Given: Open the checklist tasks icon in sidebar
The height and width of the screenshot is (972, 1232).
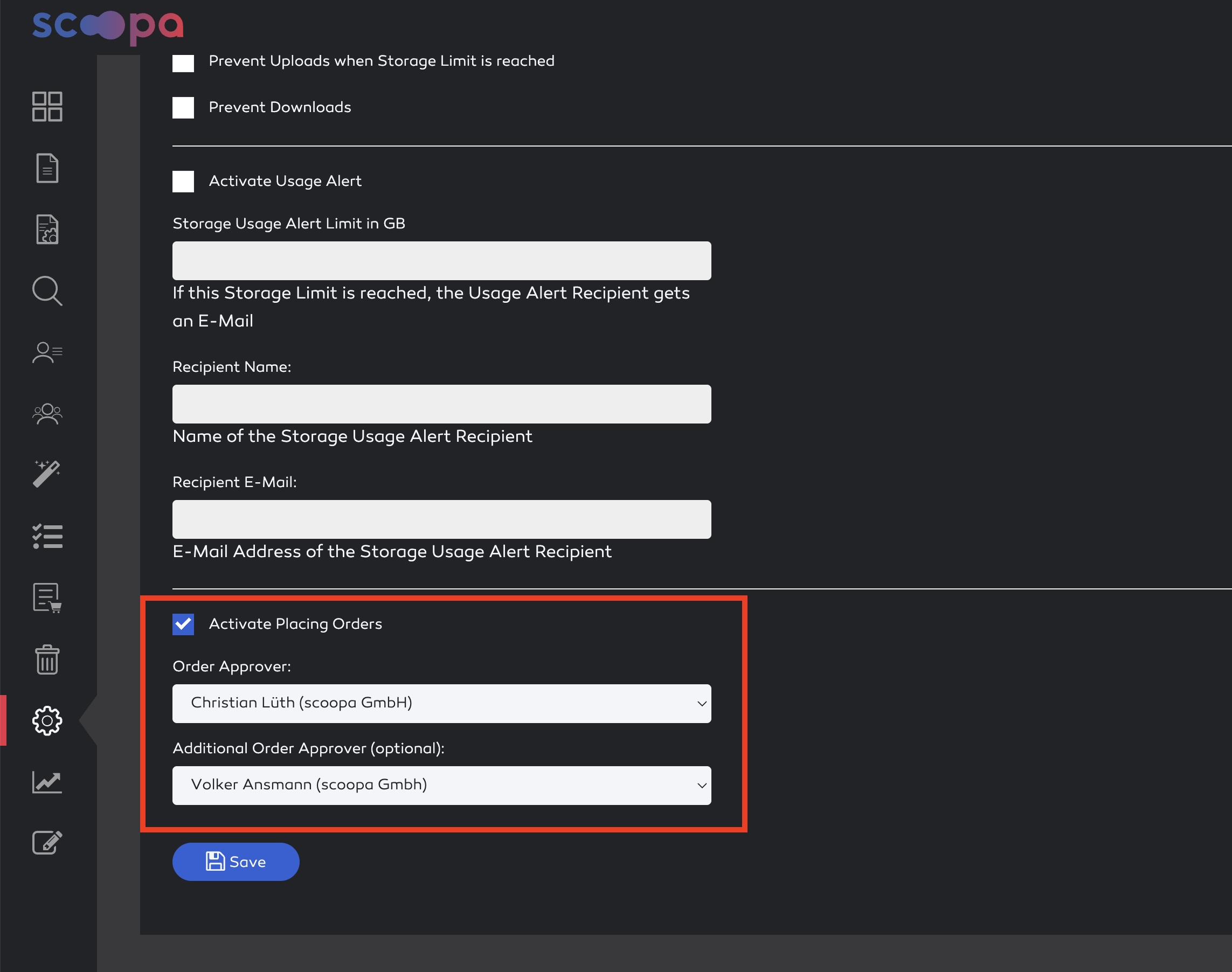Looking at the screenshot, I should pyautogui.click(x=47, y=536).
